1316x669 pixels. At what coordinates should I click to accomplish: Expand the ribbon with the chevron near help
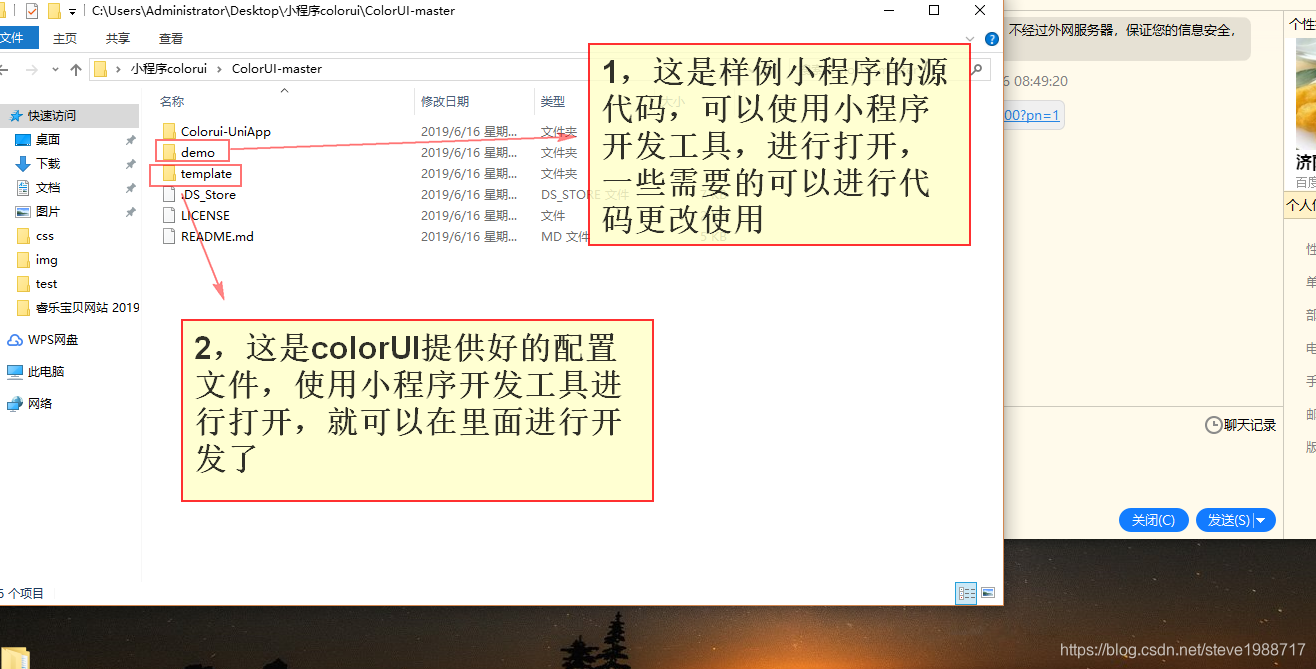[970, 39]
